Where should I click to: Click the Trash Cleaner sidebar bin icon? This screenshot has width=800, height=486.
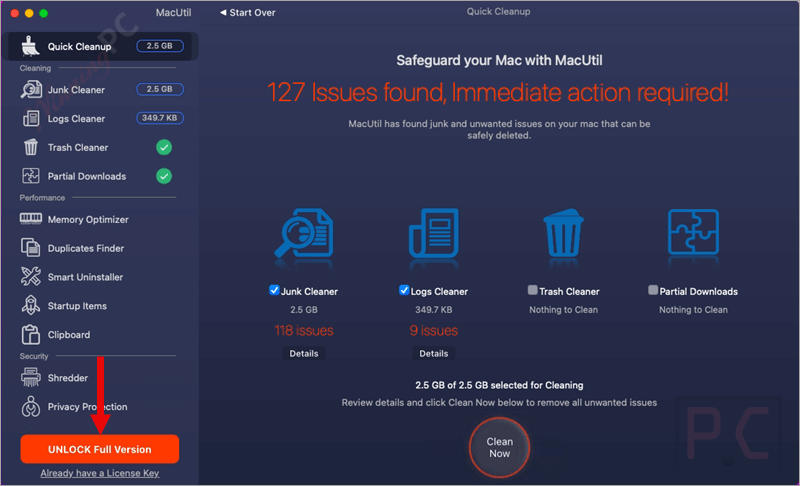coord(31,147)
